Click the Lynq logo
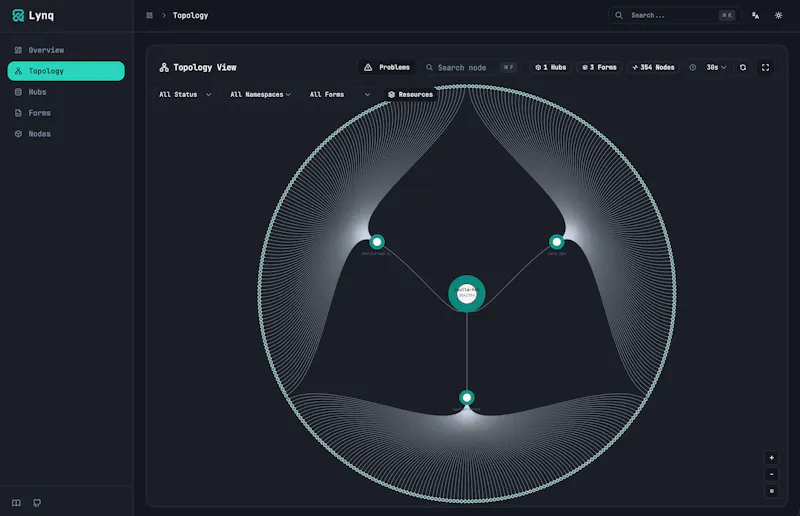The image size is (800, 516). [33, 15]
